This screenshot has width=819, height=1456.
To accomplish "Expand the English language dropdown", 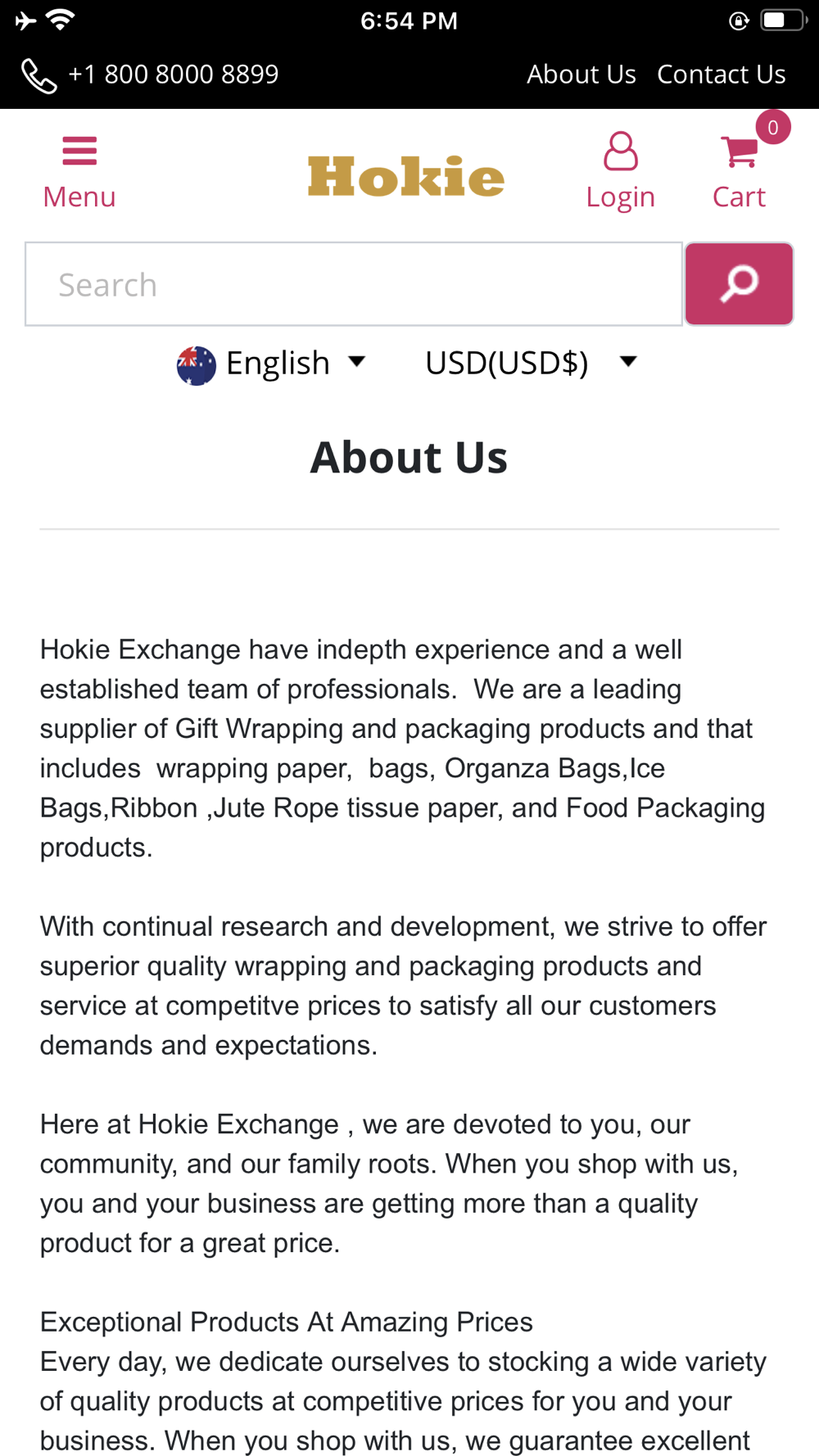I will [x=271, y=364].
